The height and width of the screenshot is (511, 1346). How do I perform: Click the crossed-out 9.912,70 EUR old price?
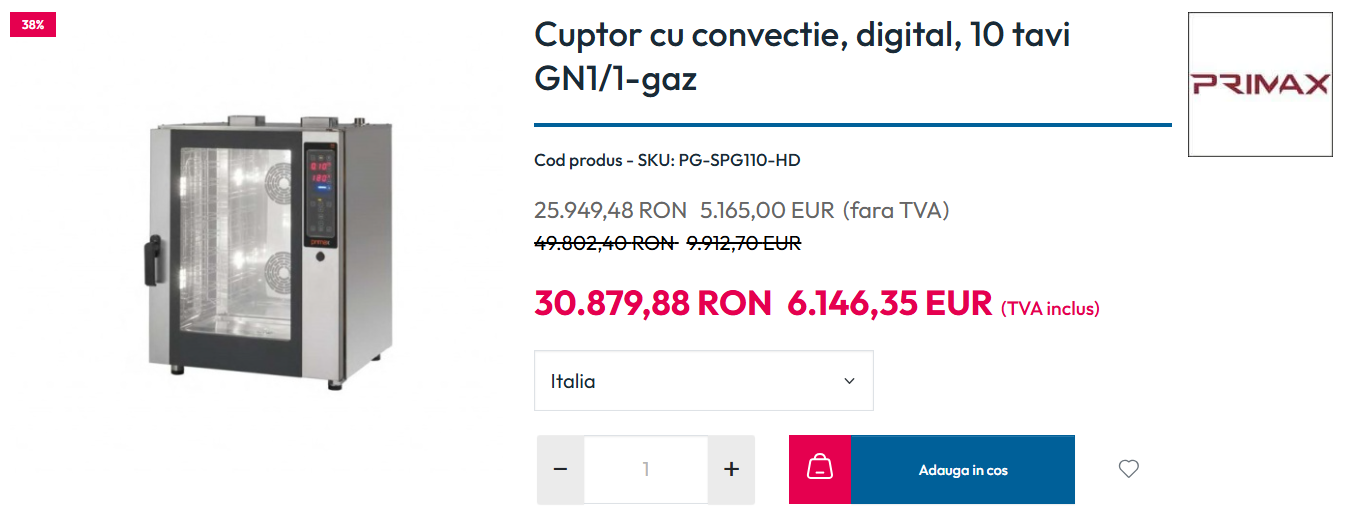pos(744,243)
